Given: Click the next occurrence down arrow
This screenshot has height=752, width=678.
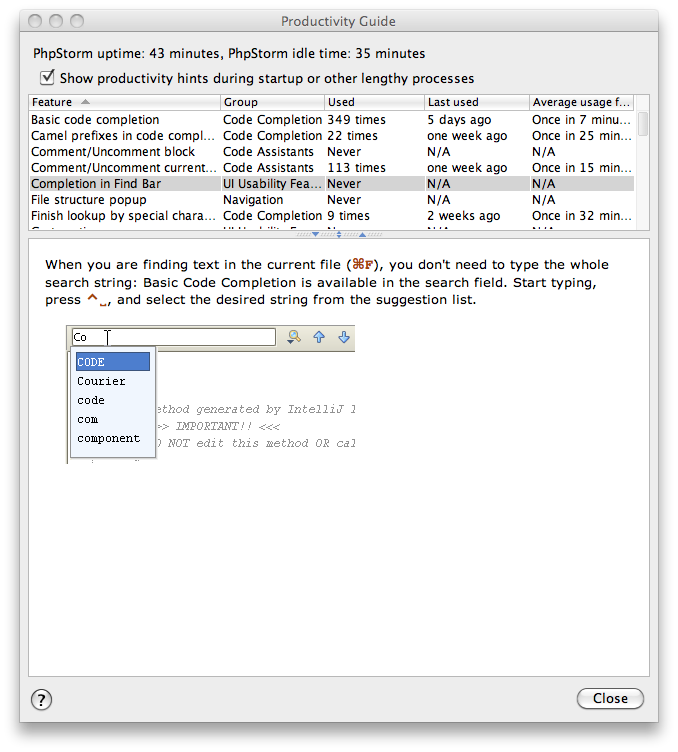Looking at the screenshot, I should click(x=344, y=337).
